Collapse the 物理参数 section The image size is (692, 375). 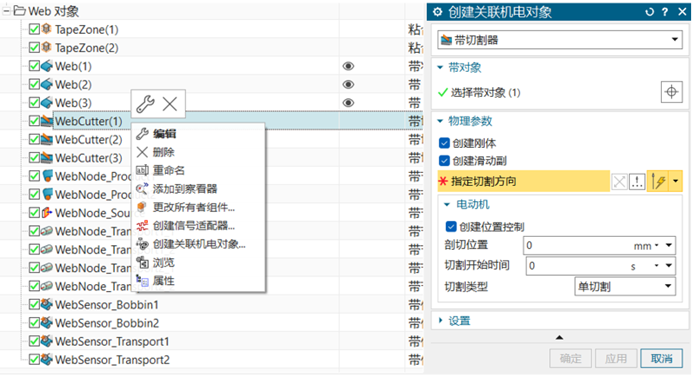click(x=440, y=121)
